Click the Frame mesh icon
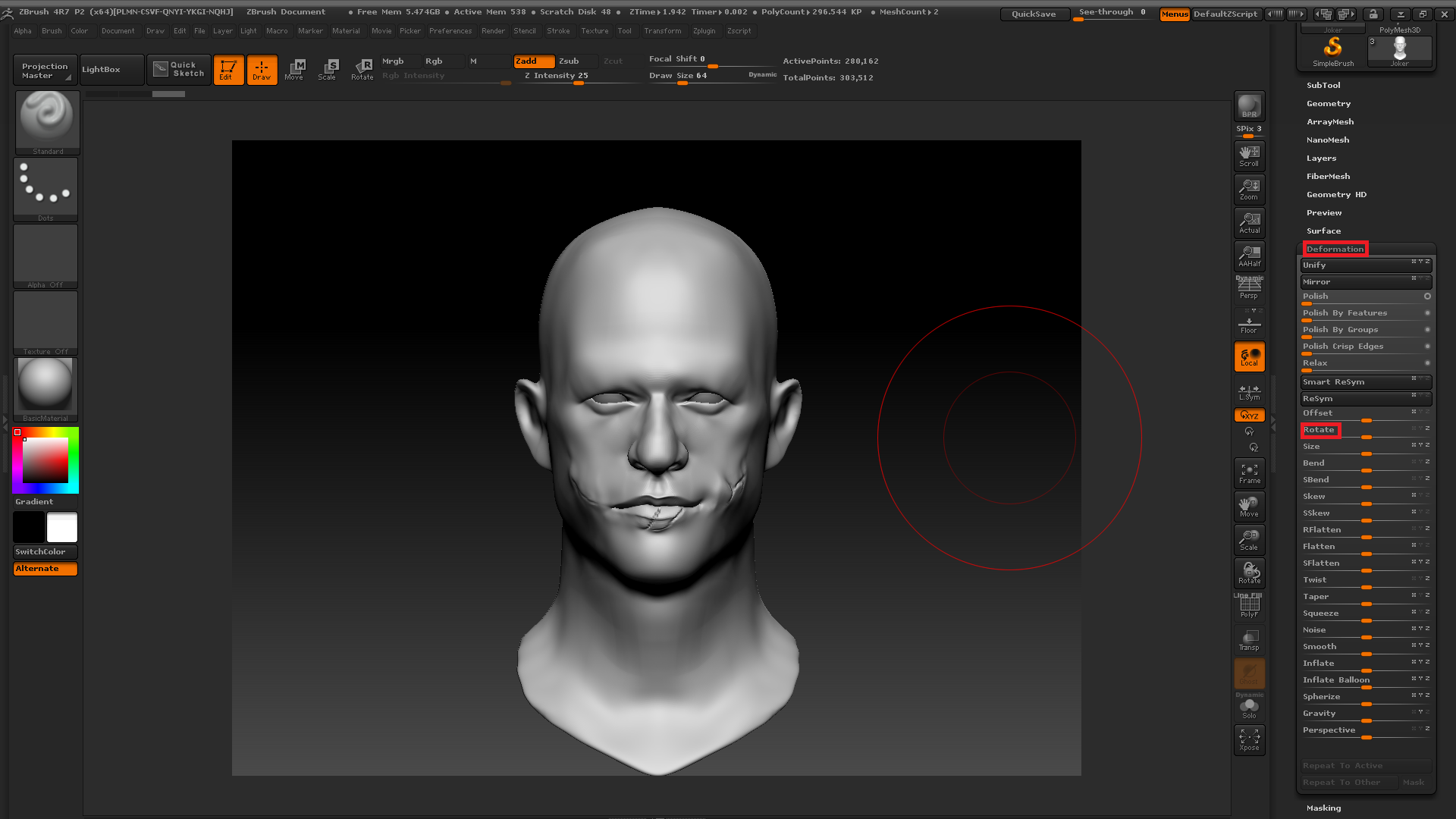The width and height of the screenshot is (1456, 819). click(1249, 473)
